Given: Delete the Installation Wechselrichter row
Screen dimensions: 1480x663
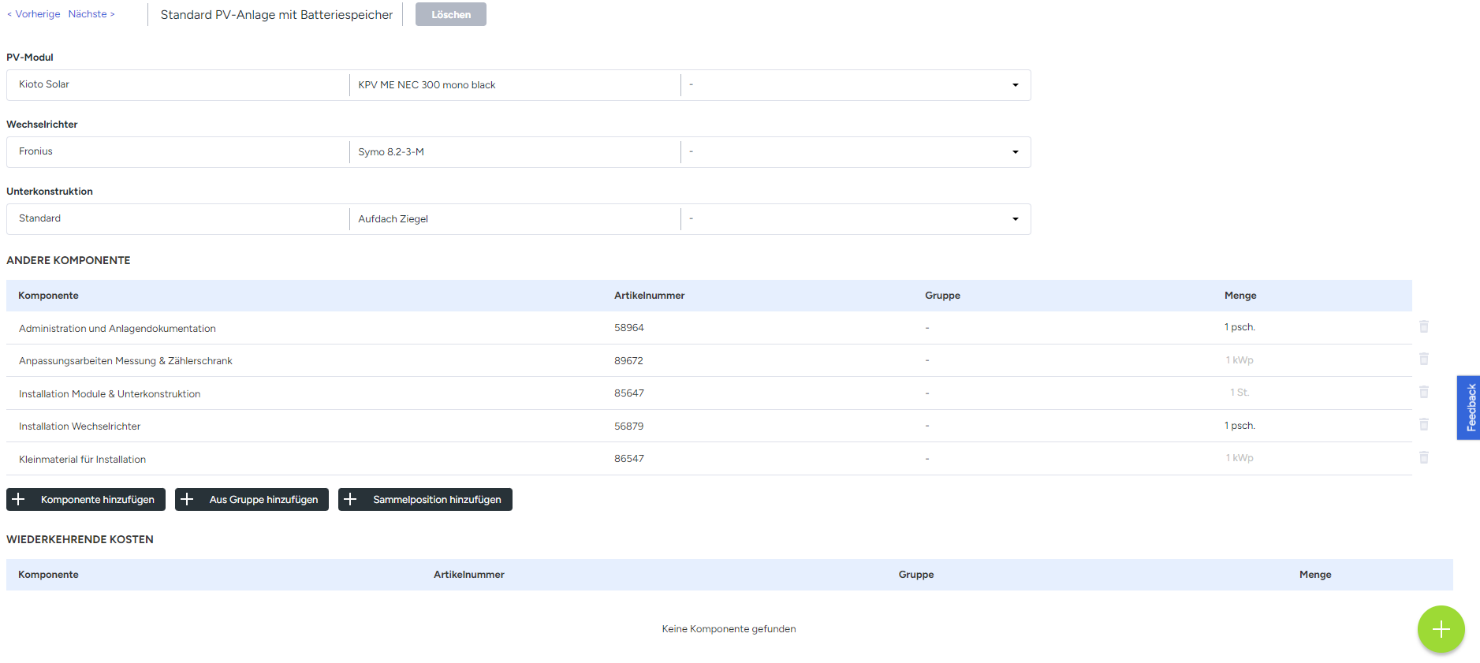Looking at the screenshot, I should (1423, 425).
